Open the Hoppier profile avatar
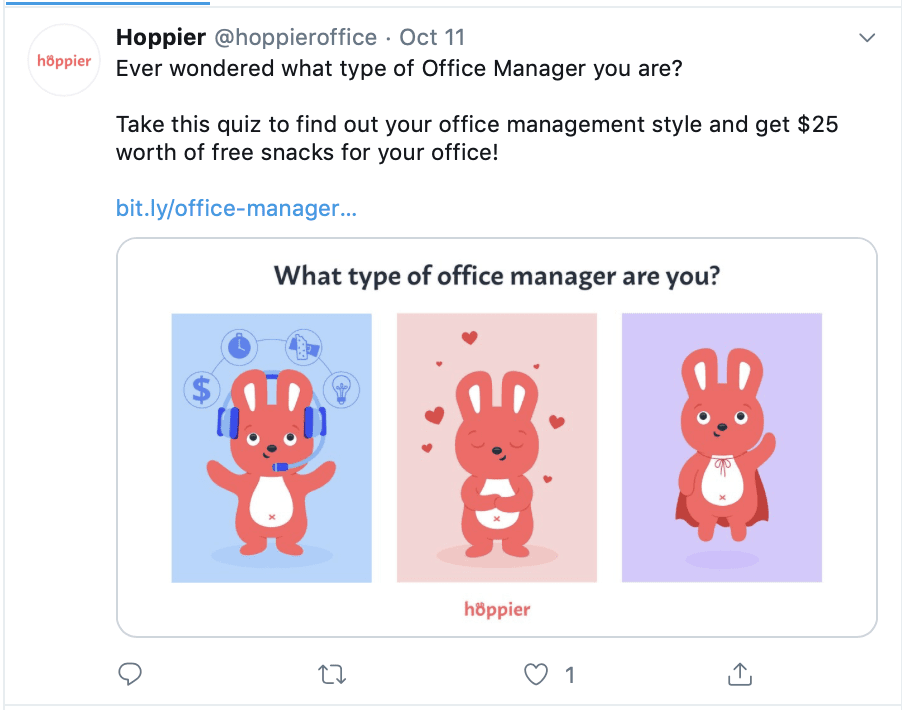 (64, 60)
